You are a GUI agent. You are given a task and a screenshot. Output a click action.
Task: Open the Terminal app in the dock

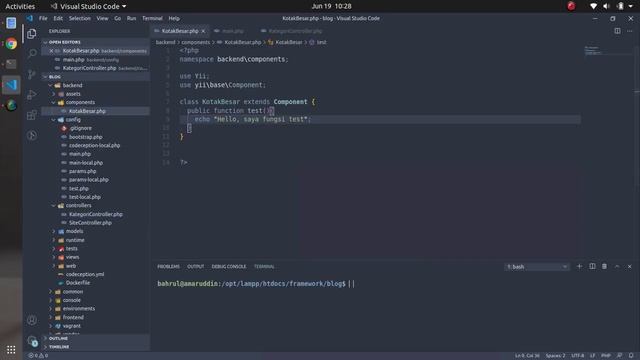click(11, 64)
